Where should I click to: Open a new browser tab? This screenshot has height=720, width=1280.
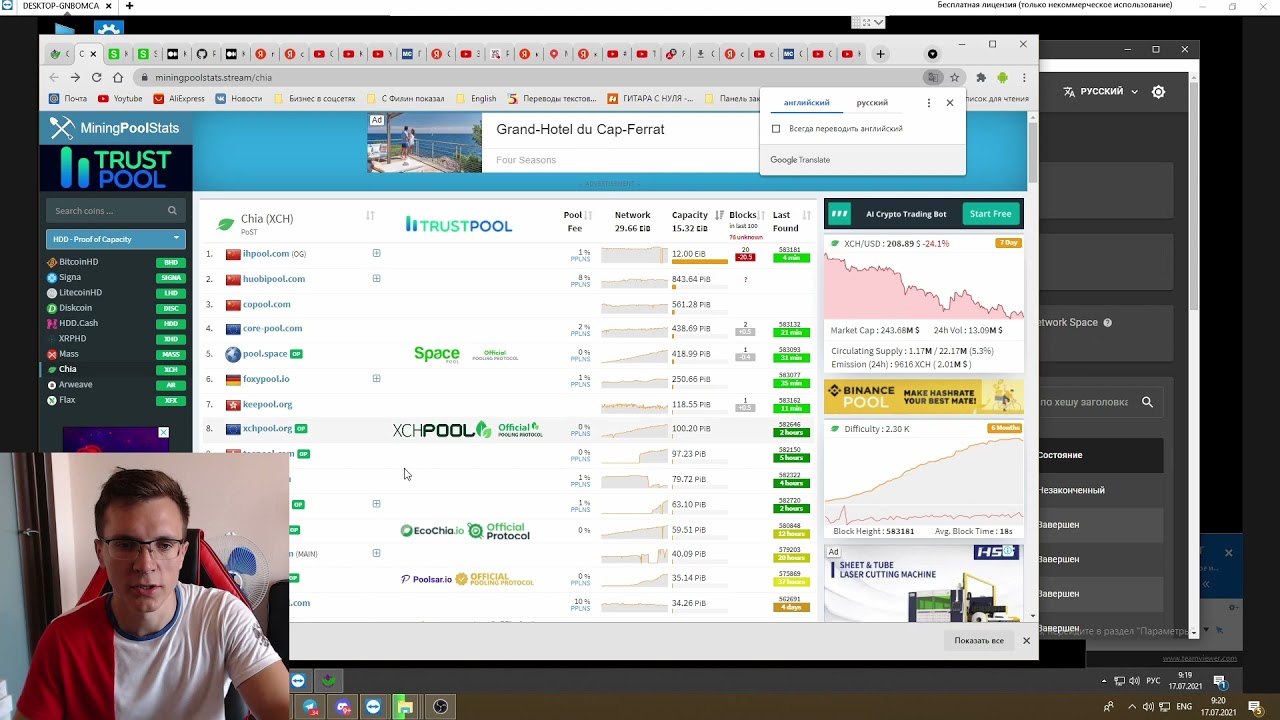pyautogui.click(x=880, y=54)
